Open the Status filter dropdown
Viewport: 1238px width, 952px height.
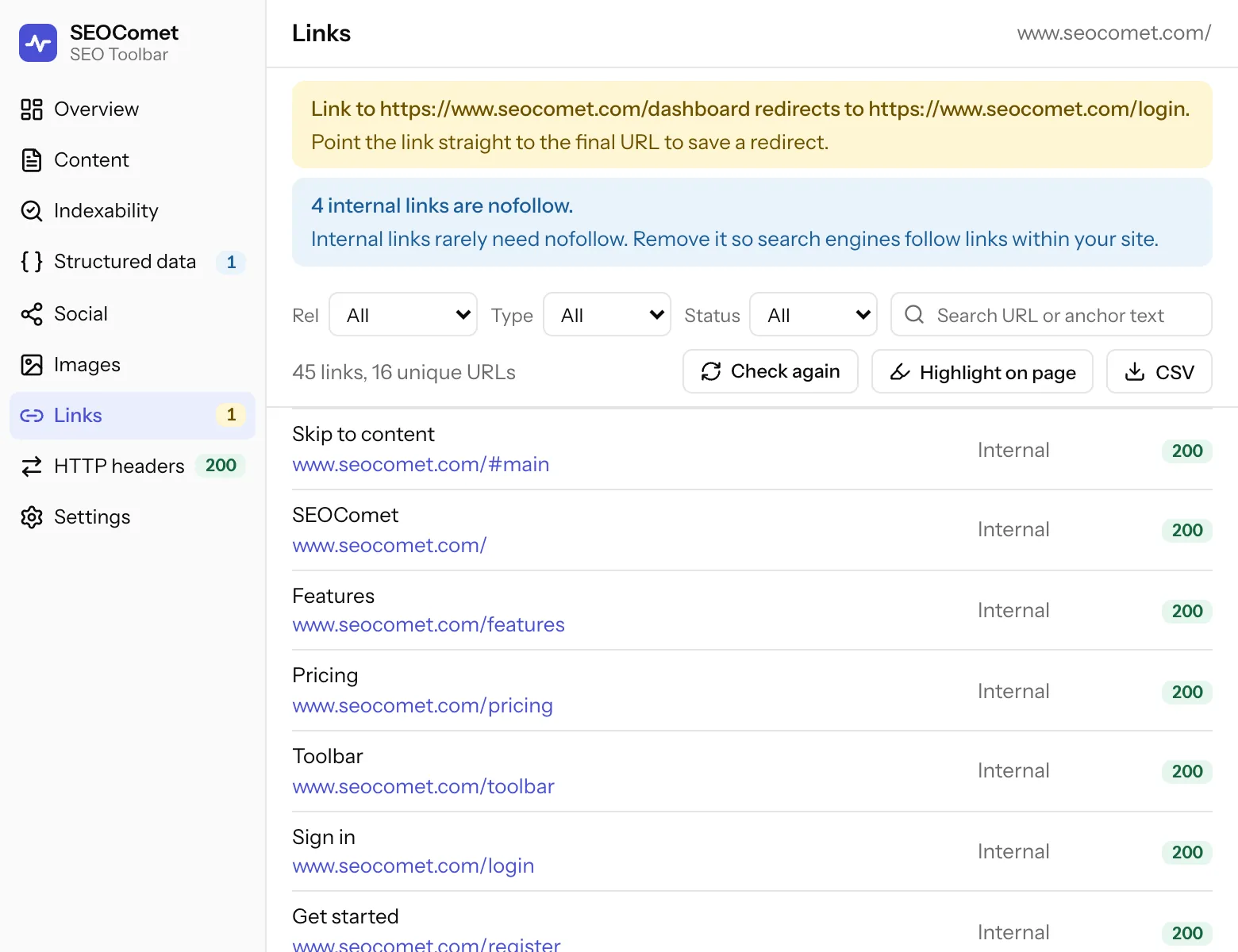(813, 314)
